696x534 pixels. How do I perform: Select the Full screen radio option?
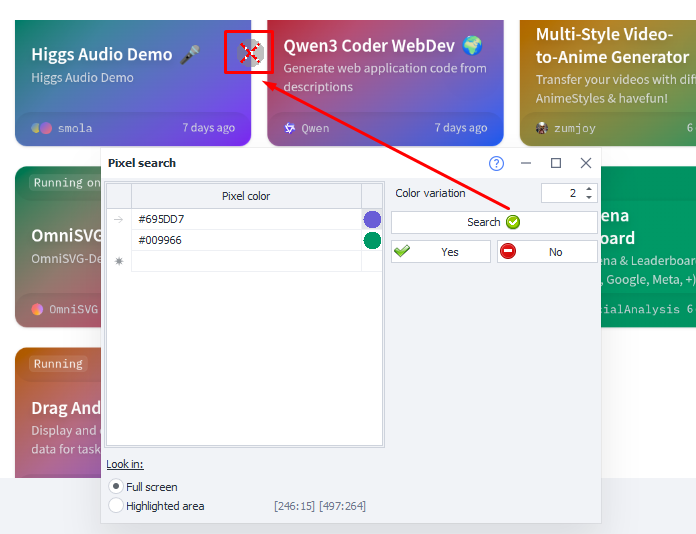(116, 487)
